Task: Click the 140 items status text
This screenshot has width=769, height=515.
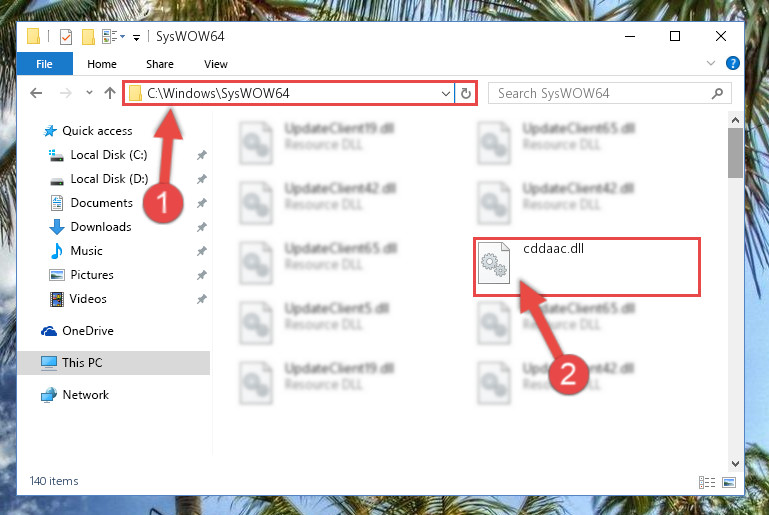Action: tap(54, 481)
